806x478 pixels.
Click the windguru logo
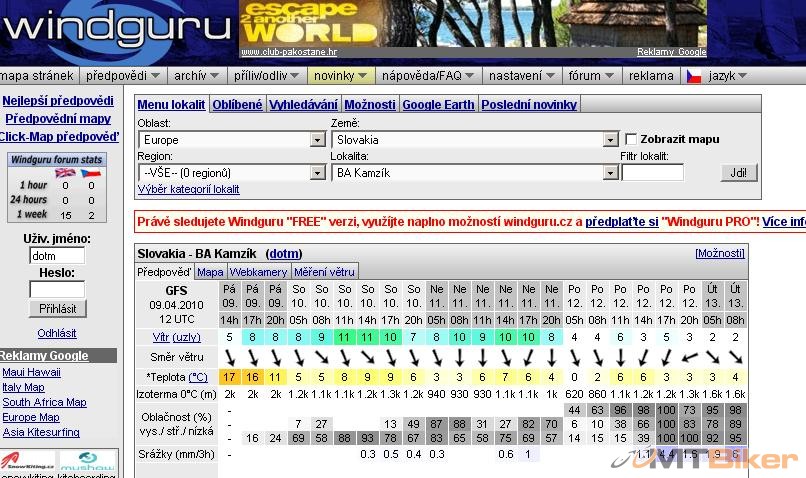118,28
